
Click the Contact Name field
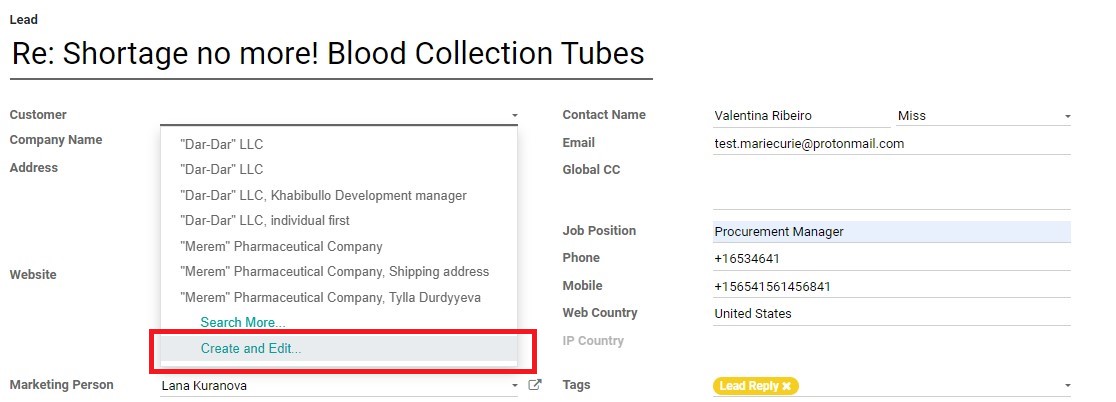[801, 116]
